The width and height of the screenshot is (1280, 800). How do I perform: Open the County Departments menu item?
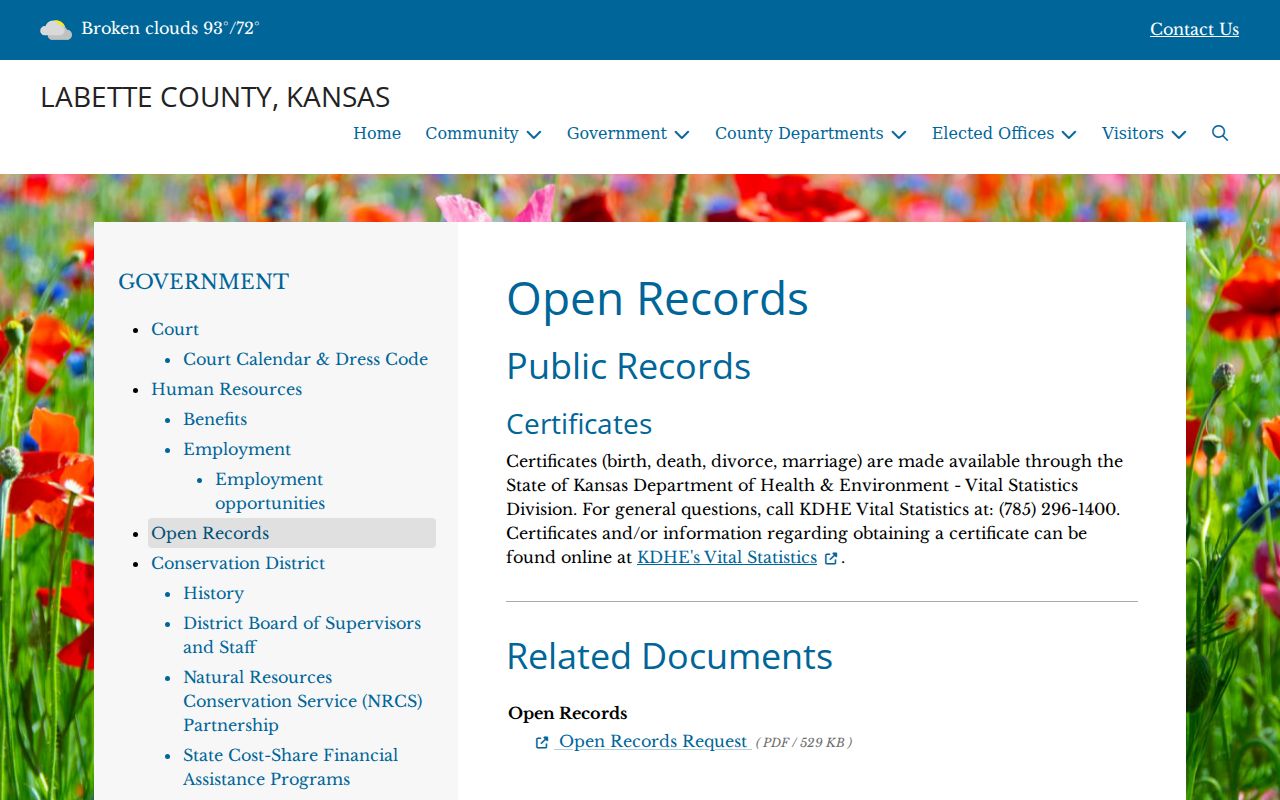point(799,133)
